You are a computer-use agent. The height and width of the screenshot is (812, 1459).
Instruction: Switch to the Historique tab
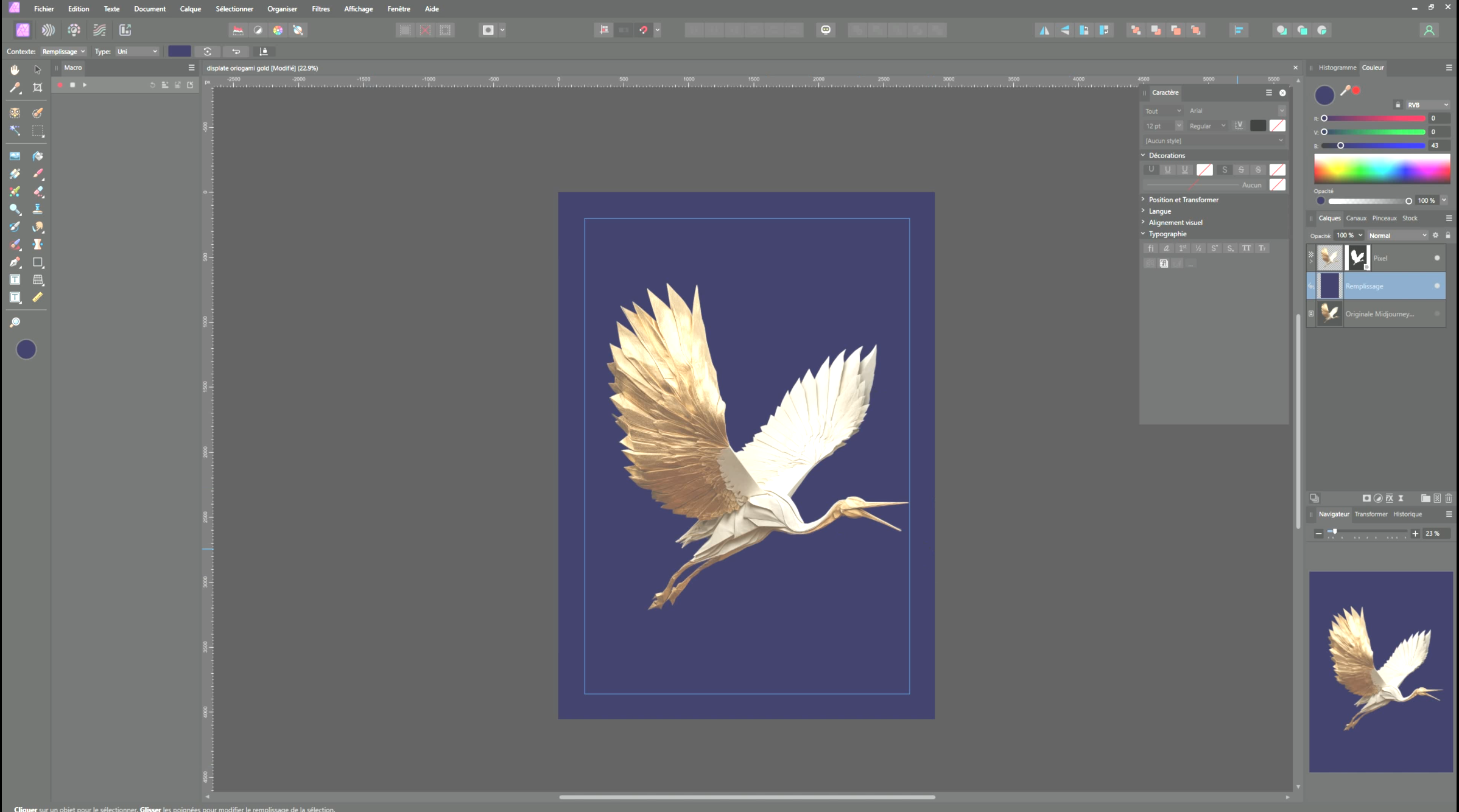[1407, 514]
